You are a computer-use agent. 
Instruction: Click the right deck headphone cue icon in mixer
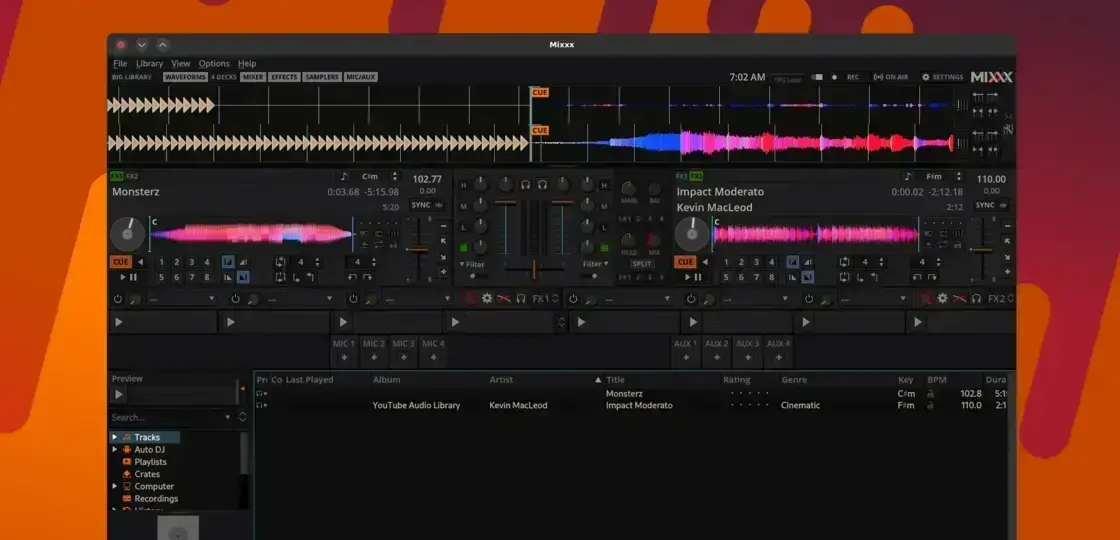(543, 185)
